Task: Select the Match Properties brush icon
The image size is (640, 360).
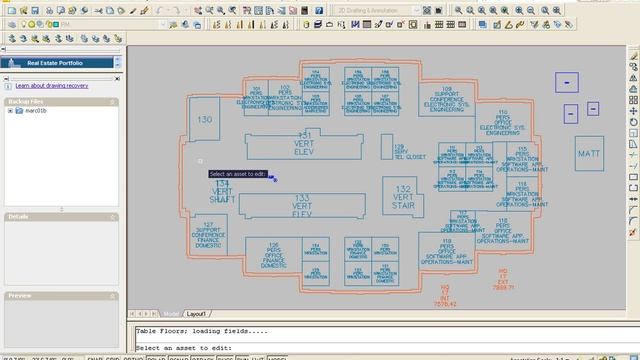Action: 133,10
